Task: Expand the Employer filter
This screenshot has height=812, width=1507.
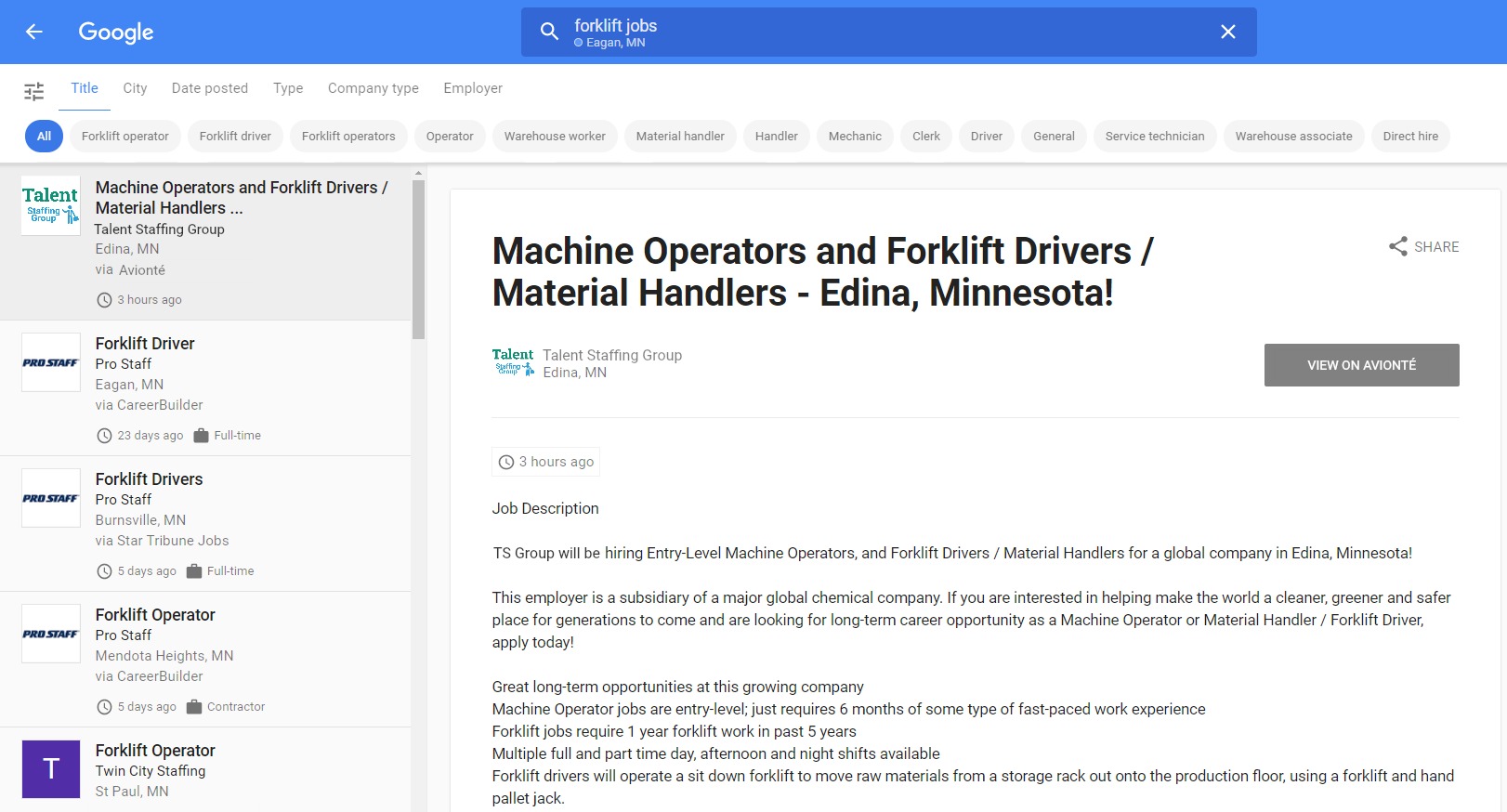Action: (473, 88)
